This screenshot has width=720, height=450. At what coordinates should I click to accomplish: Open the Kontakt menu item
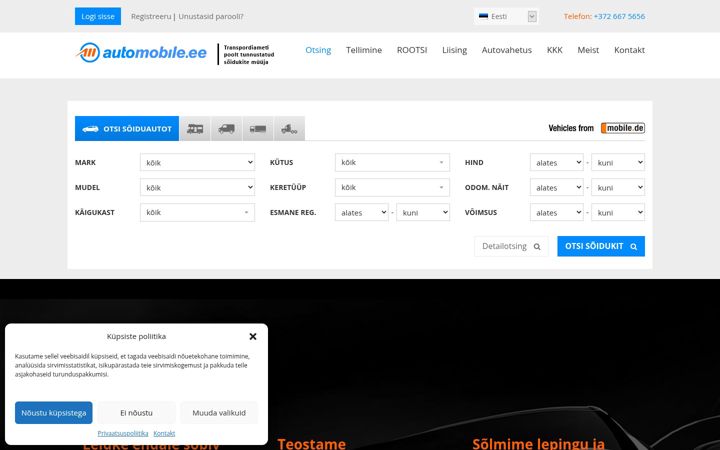coord(629,50)
